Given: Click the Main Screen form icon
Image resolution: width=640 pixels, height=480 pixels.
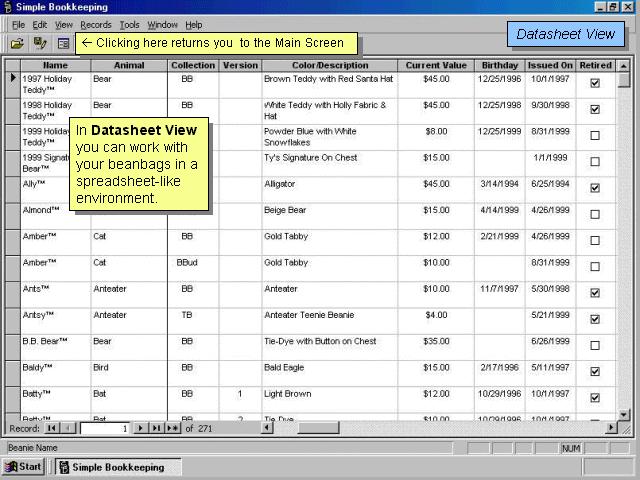Looking at the screenshot, I should tap(63, 43).
